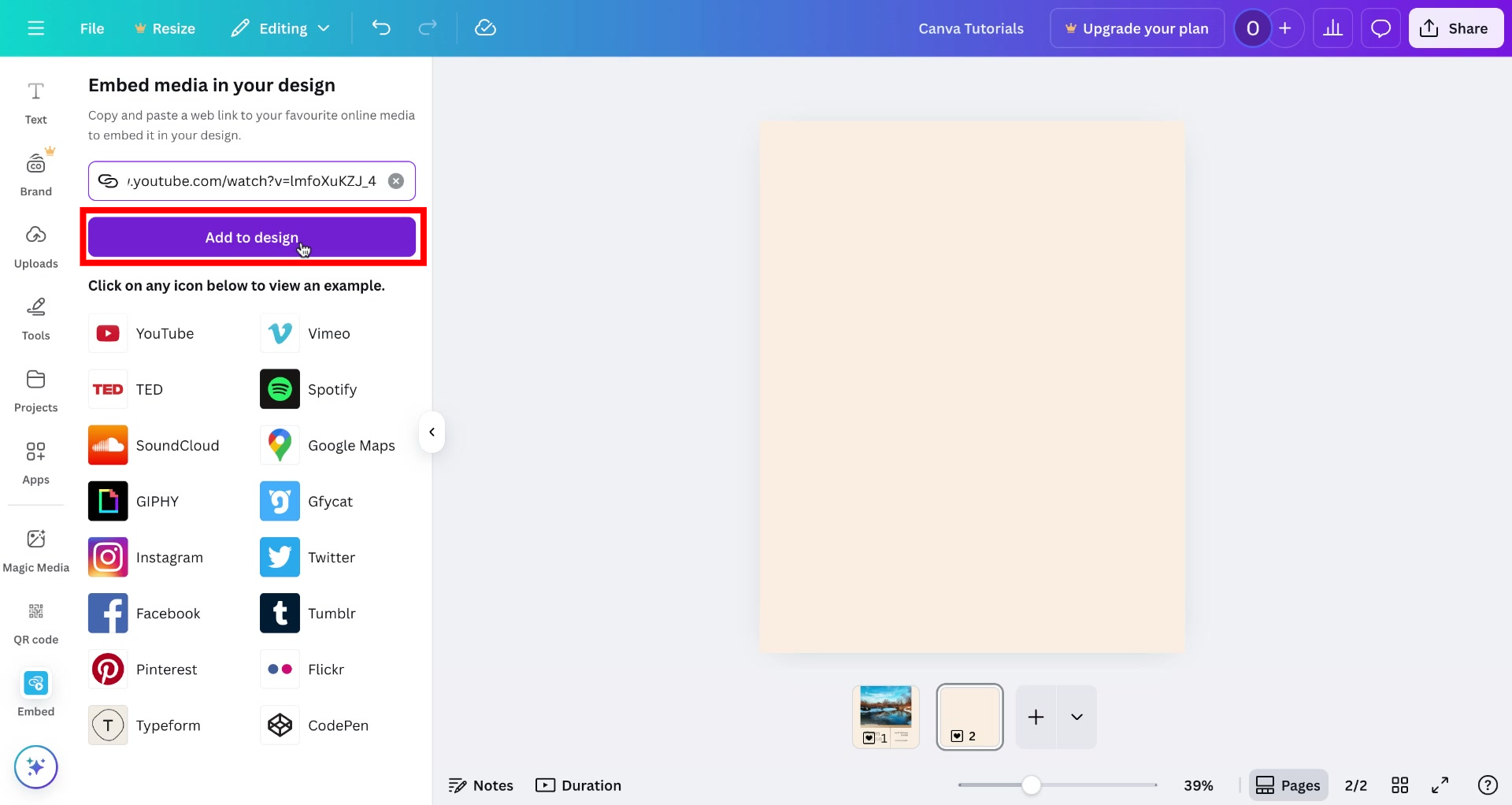Open the comments panel
1512x805 pixels.
(1380, 28)
